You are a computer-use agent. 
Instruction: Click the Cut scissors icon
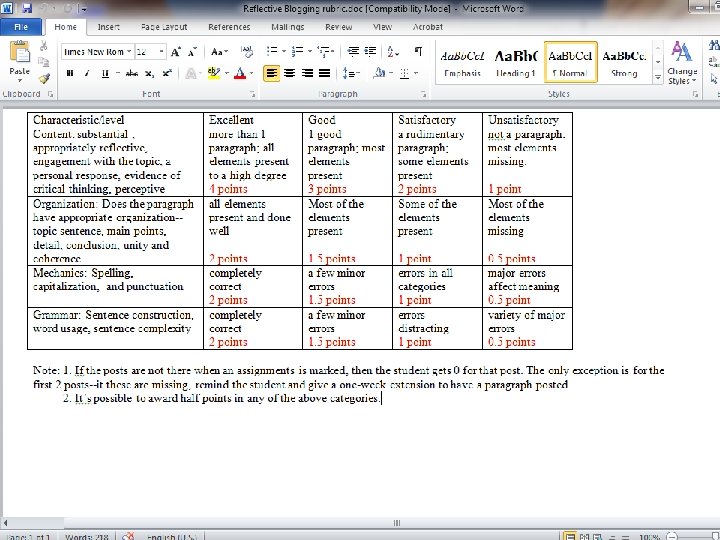coord(44,46)
